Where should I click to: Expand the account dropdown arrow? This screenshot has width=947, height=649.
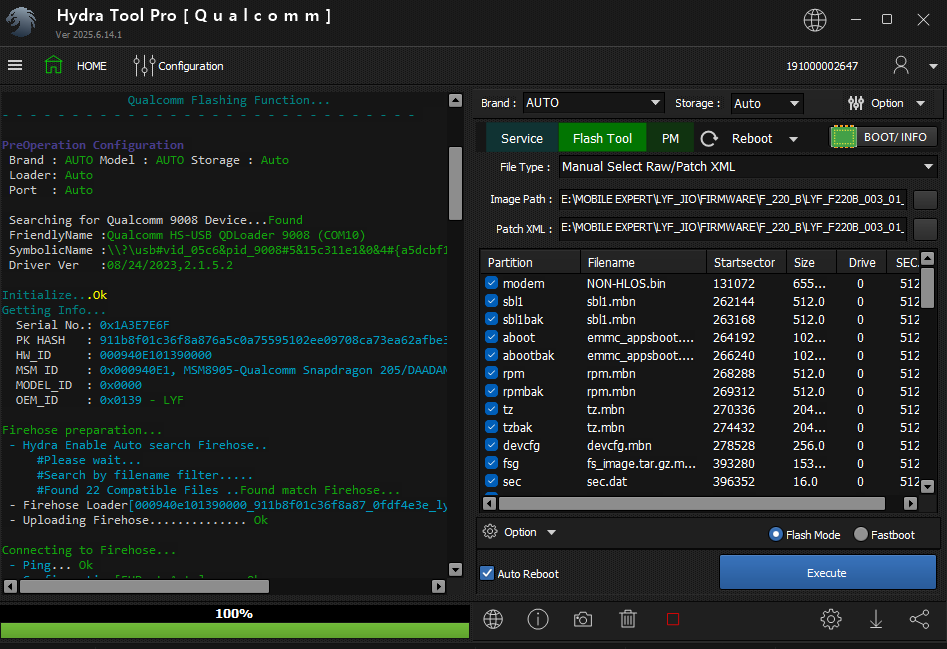(933, 66)
